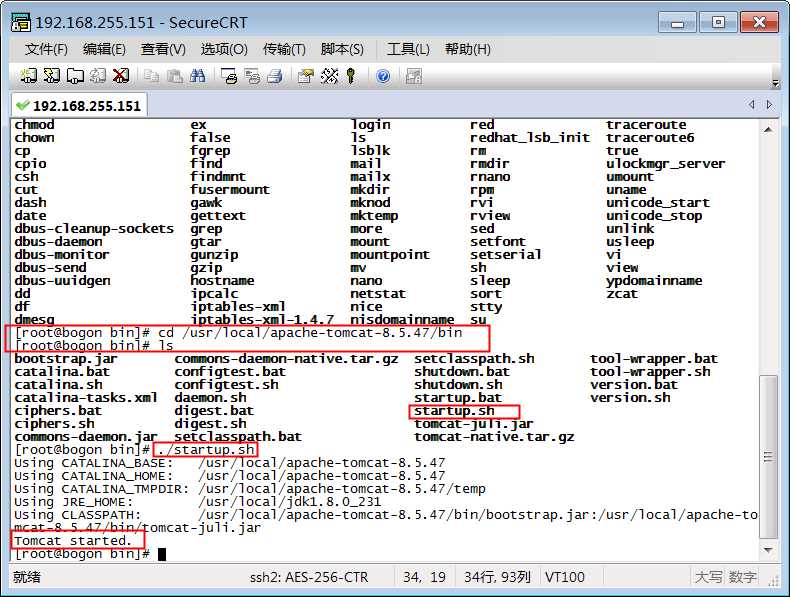Open Session Options toolbar icon
This screenshot has height=597, width=790.
[x=305, y=76]
